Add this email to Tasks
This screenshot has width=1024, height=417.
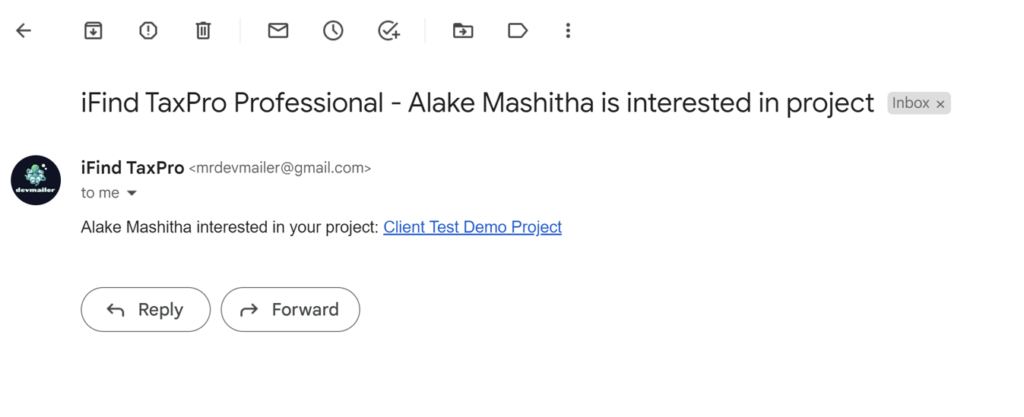tap(388, 31)
